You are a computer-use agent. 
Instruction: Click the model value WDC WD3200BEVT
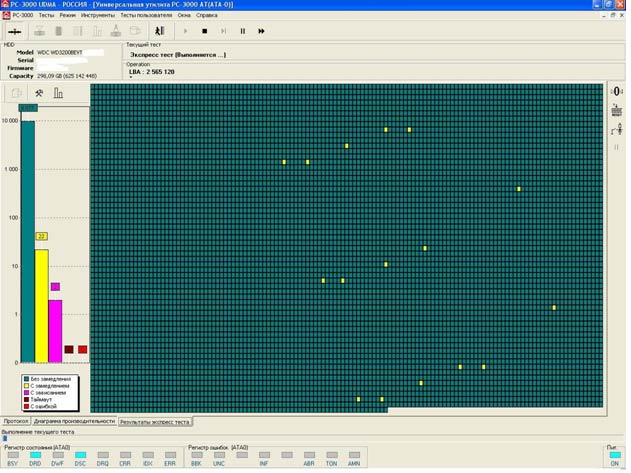coord(60,53)
